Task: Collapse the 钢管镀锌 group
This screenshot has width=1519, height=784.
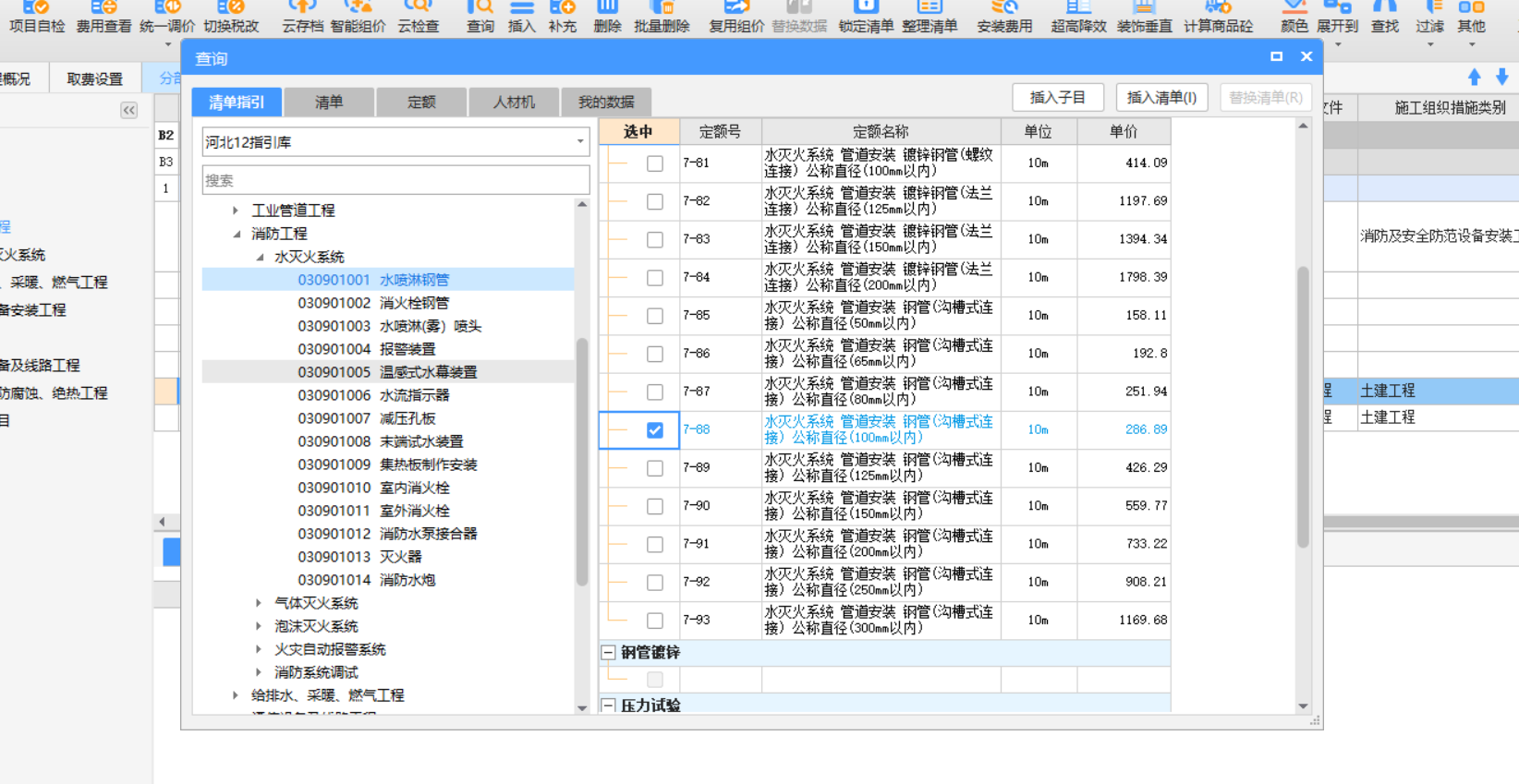Action: pos(609,653)
